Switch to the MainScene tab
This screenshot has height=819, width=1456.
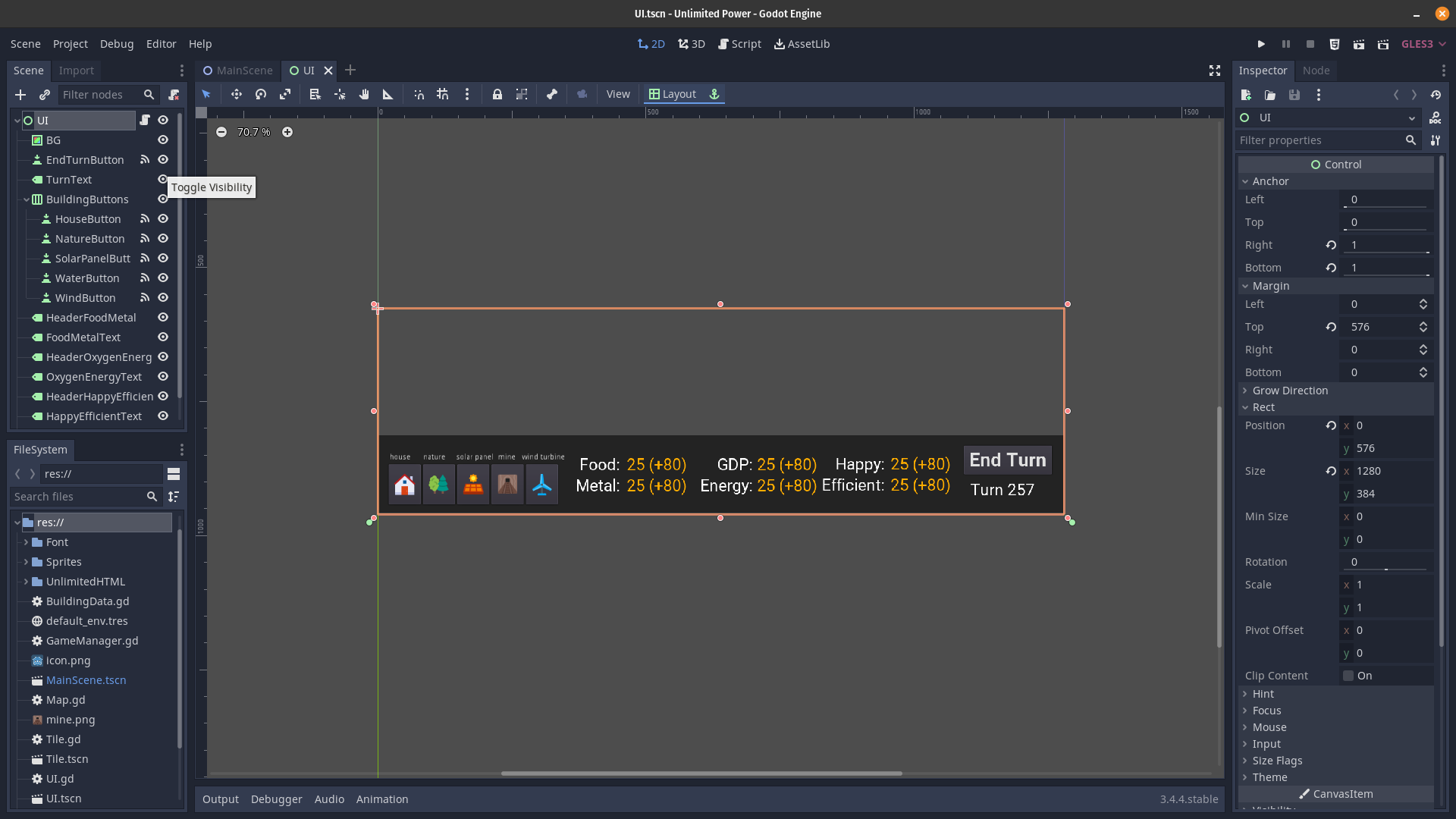coord(237,70)
